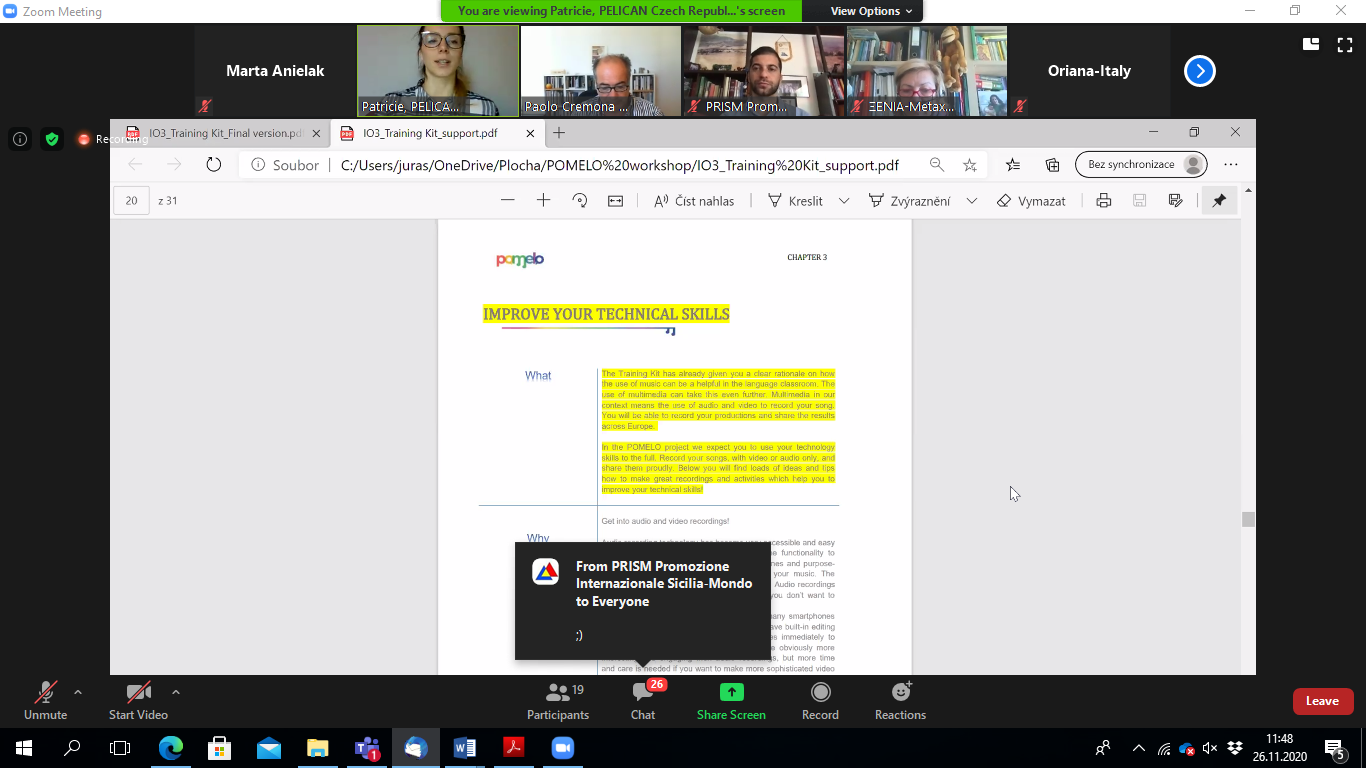Switch Zoom to gallery view layout

pos(1311,44)
